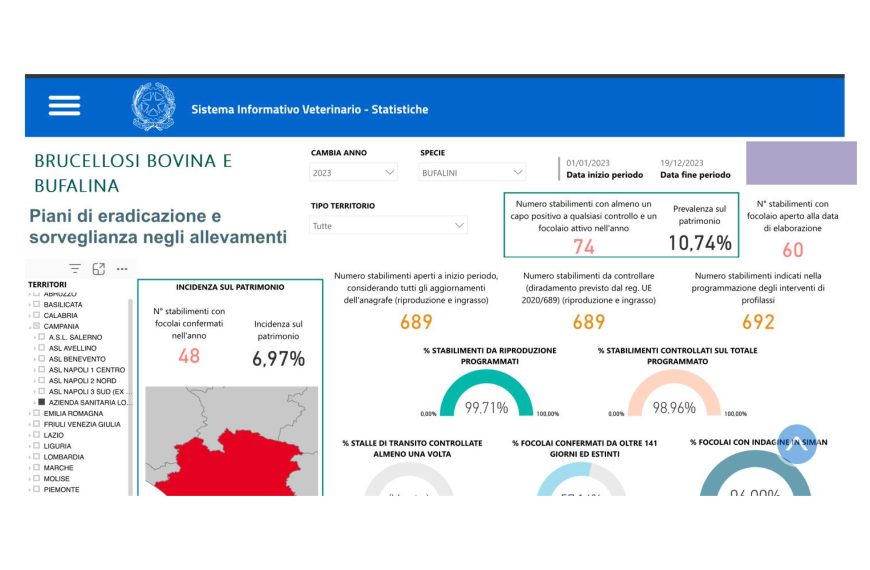870x570 pixels.
Task: Open the Cambia Anno 2023 dropdown
Action: coord(352,173)
